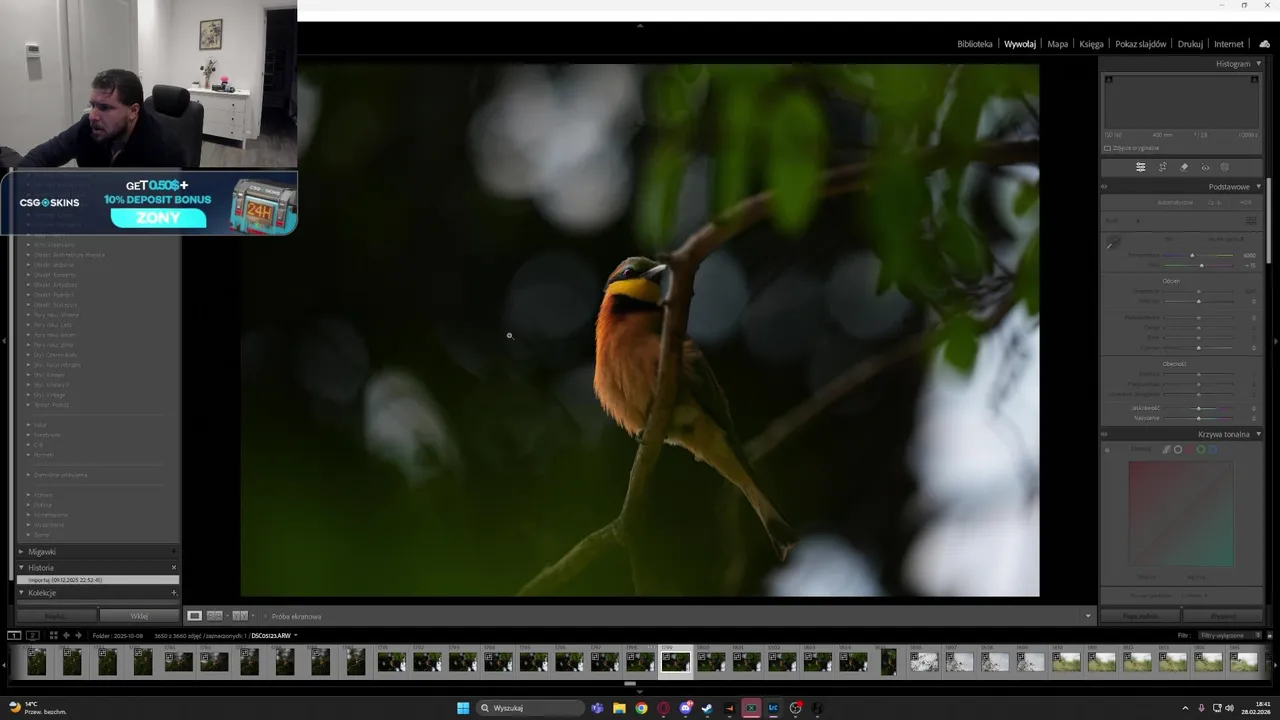
Task: Click the Kopiuj settings button
Action: pyautogui.click(x=55, y=616)
